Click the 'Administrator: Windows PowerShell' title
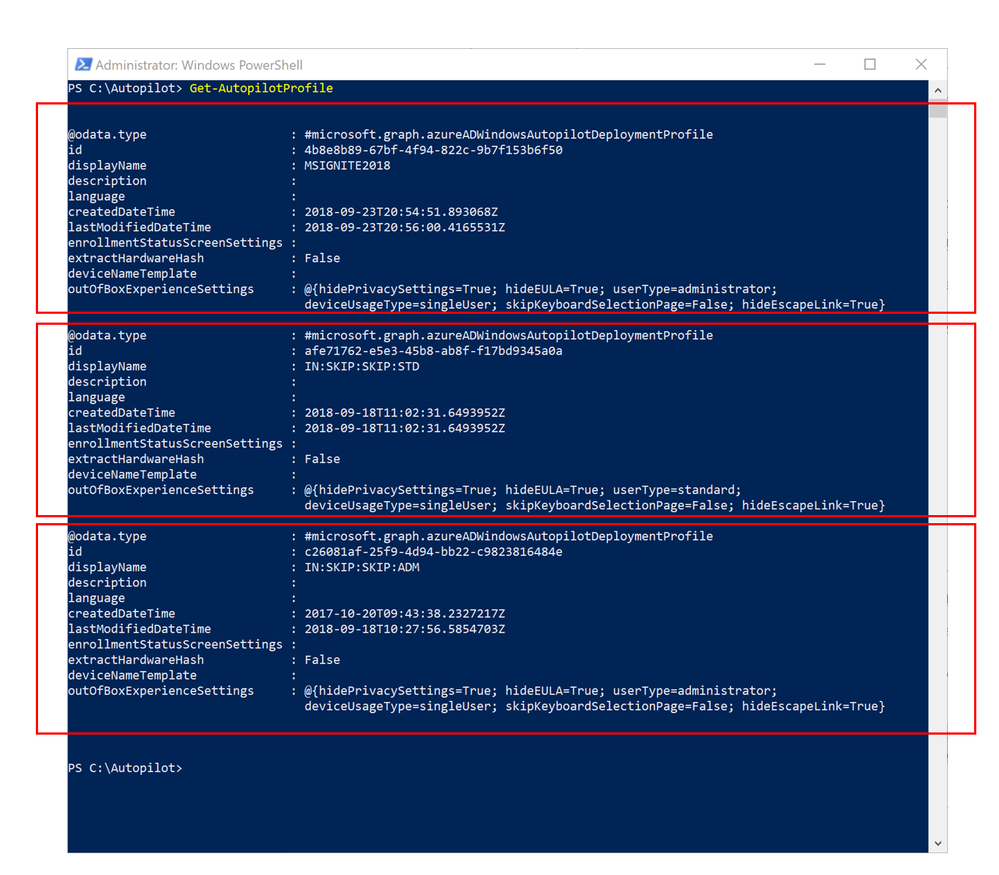This screenshot has width=999, height=875. [x=199, y=65]
